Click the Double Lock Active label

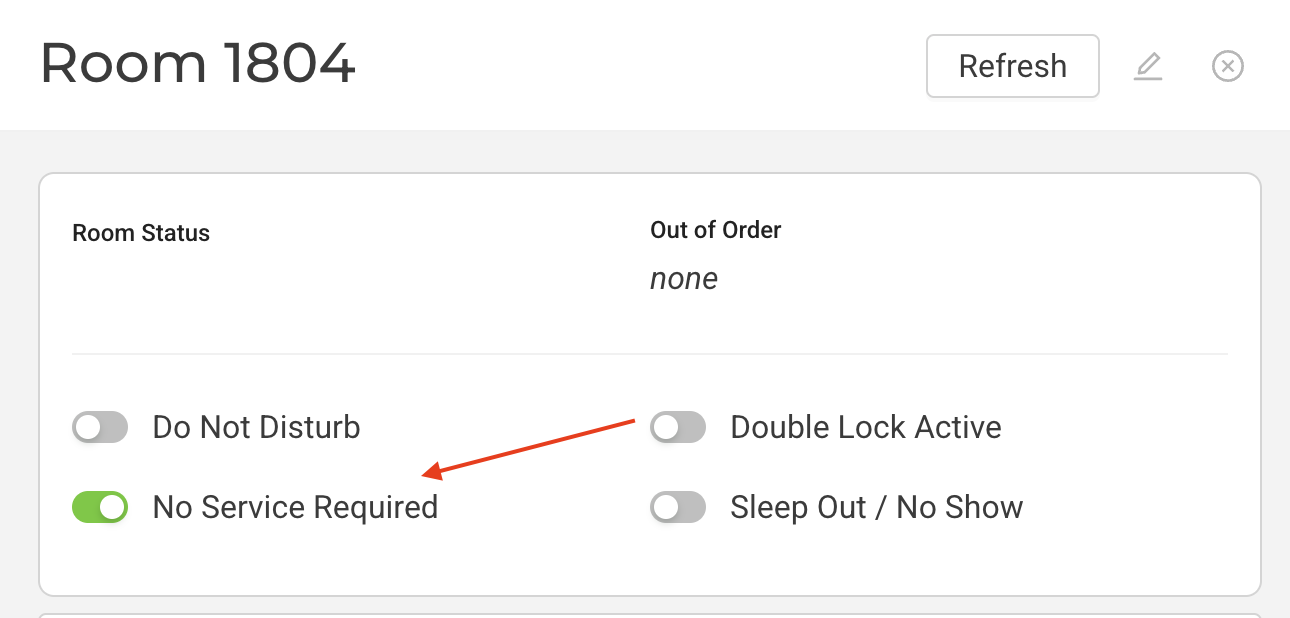tap(866, 428)
